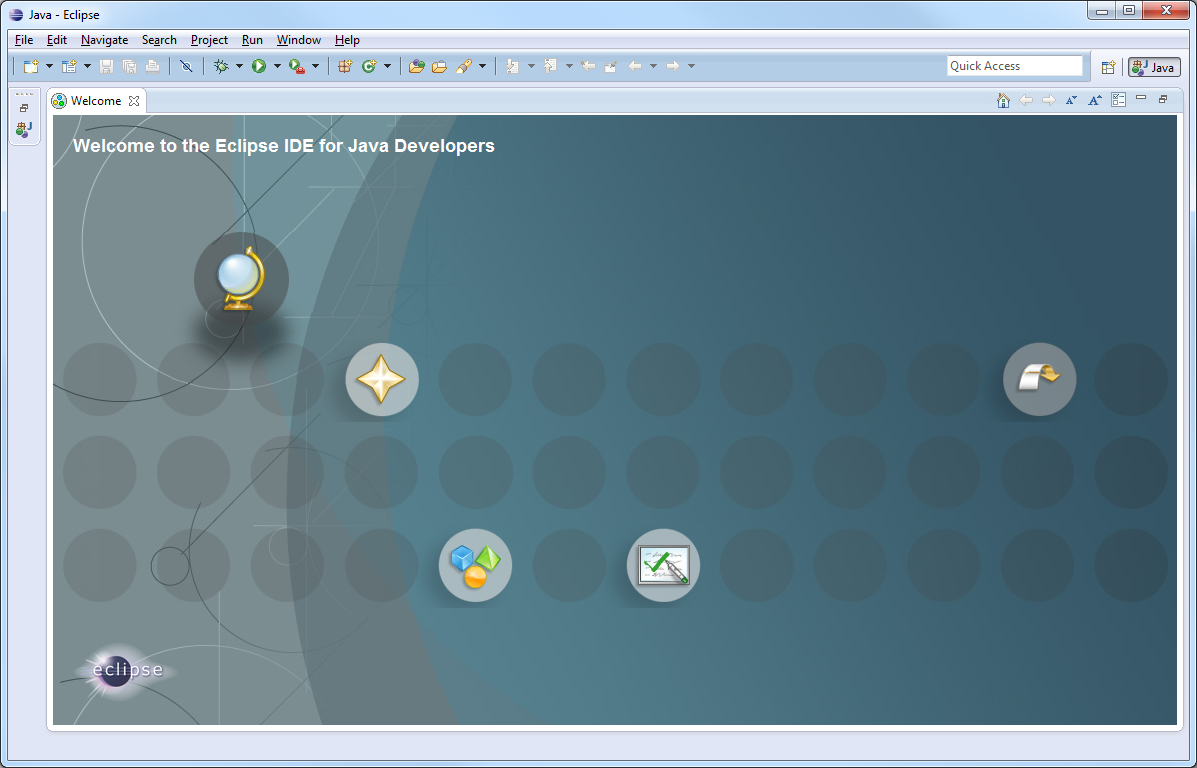Click the green Run button icon
The height and width of the screenshot is (768, 1197).
(259, 66)
